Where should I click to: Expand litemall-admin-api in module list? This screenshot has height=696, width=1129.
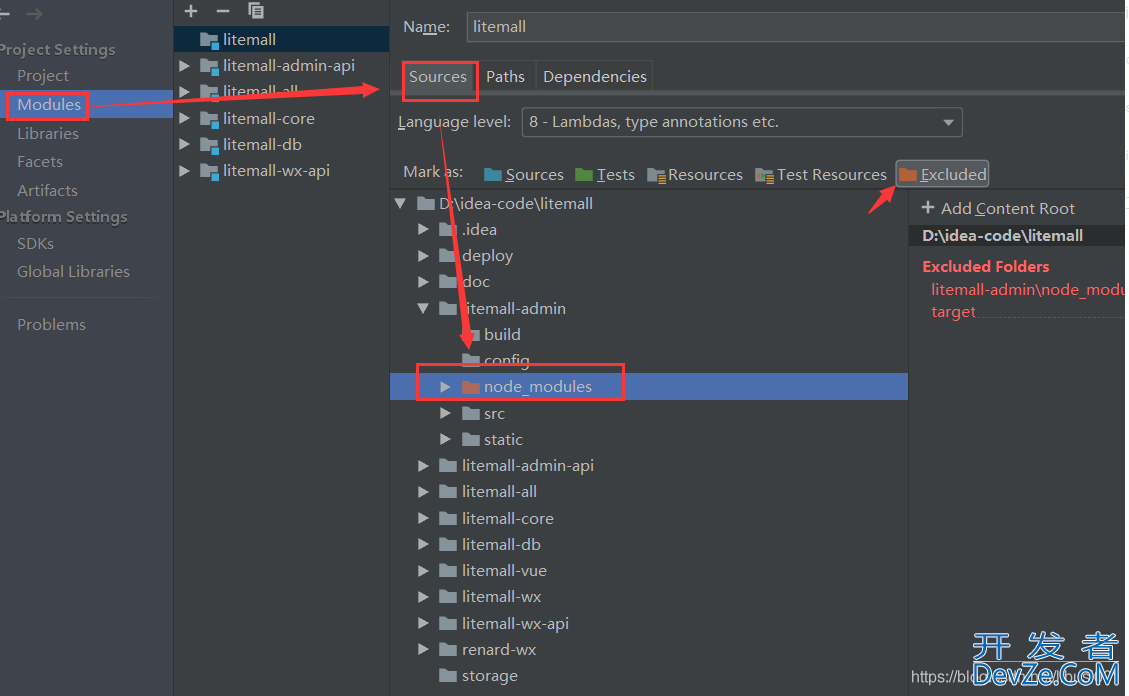(x=184, y=66)
